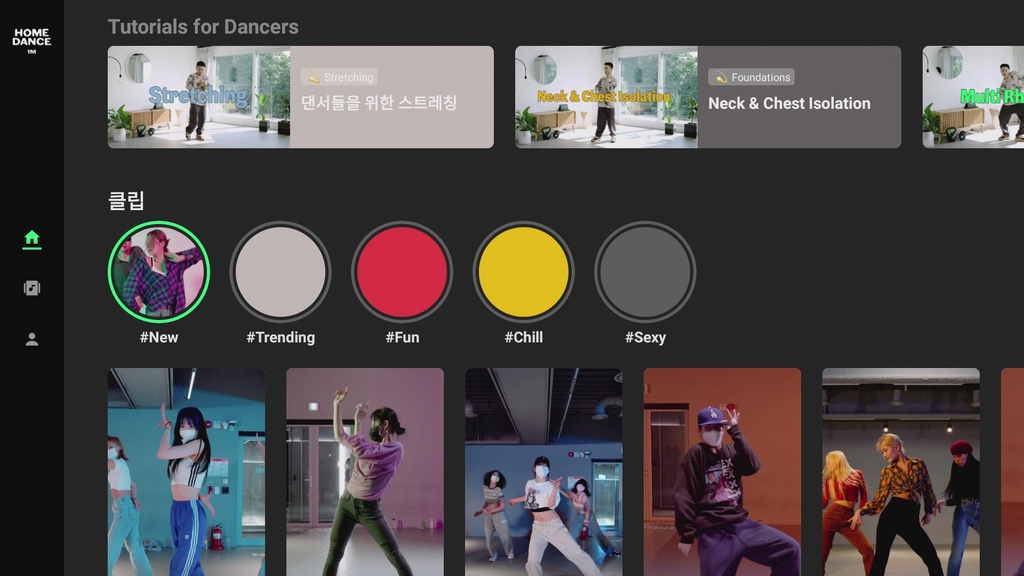Viewport: 1024px width, 576px height.
Task: Select the #Trending clip category circle
Action: pos(280,272)
